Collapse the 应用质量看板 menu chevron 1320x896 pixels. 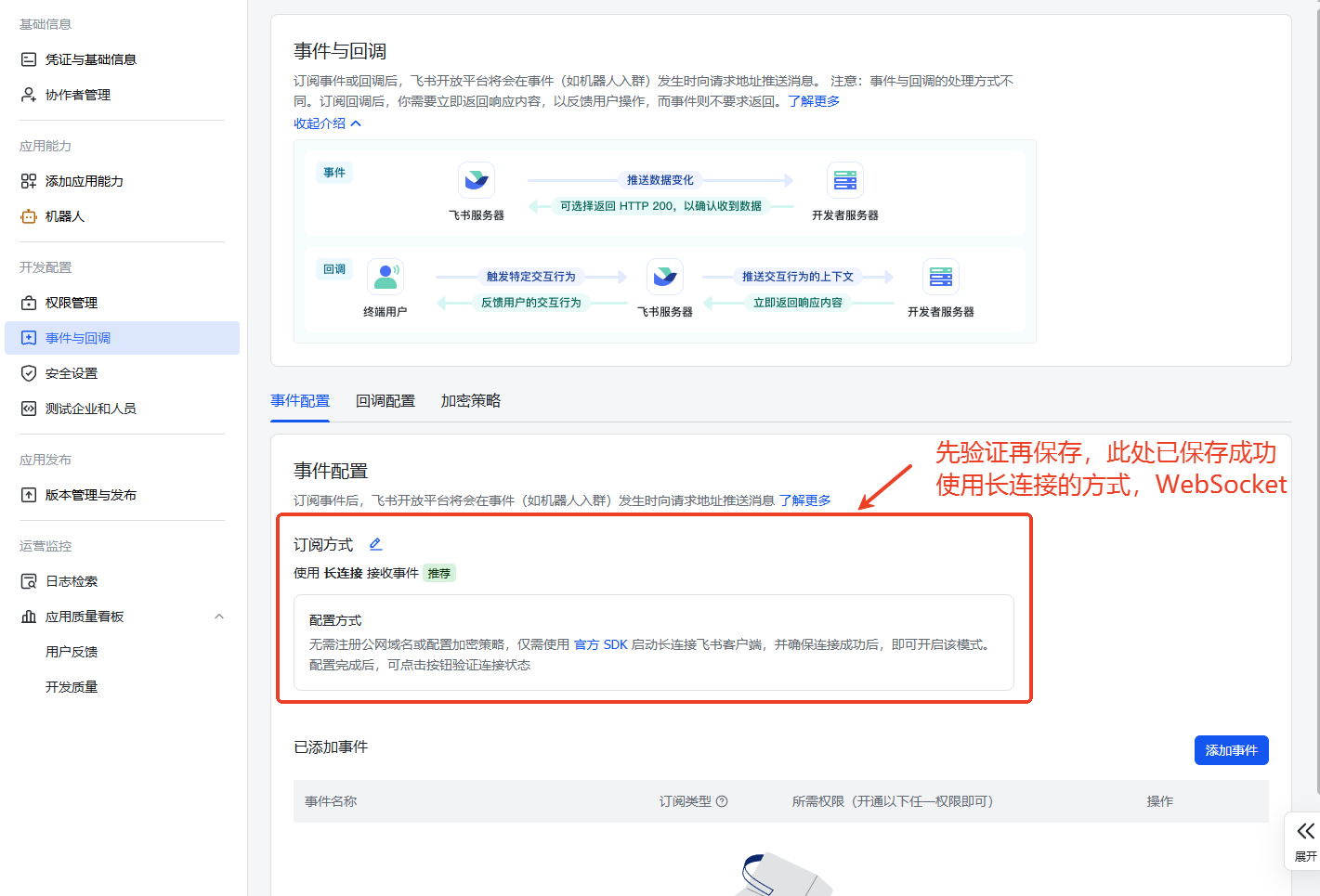pyautogui.click(x=219, y=617)
